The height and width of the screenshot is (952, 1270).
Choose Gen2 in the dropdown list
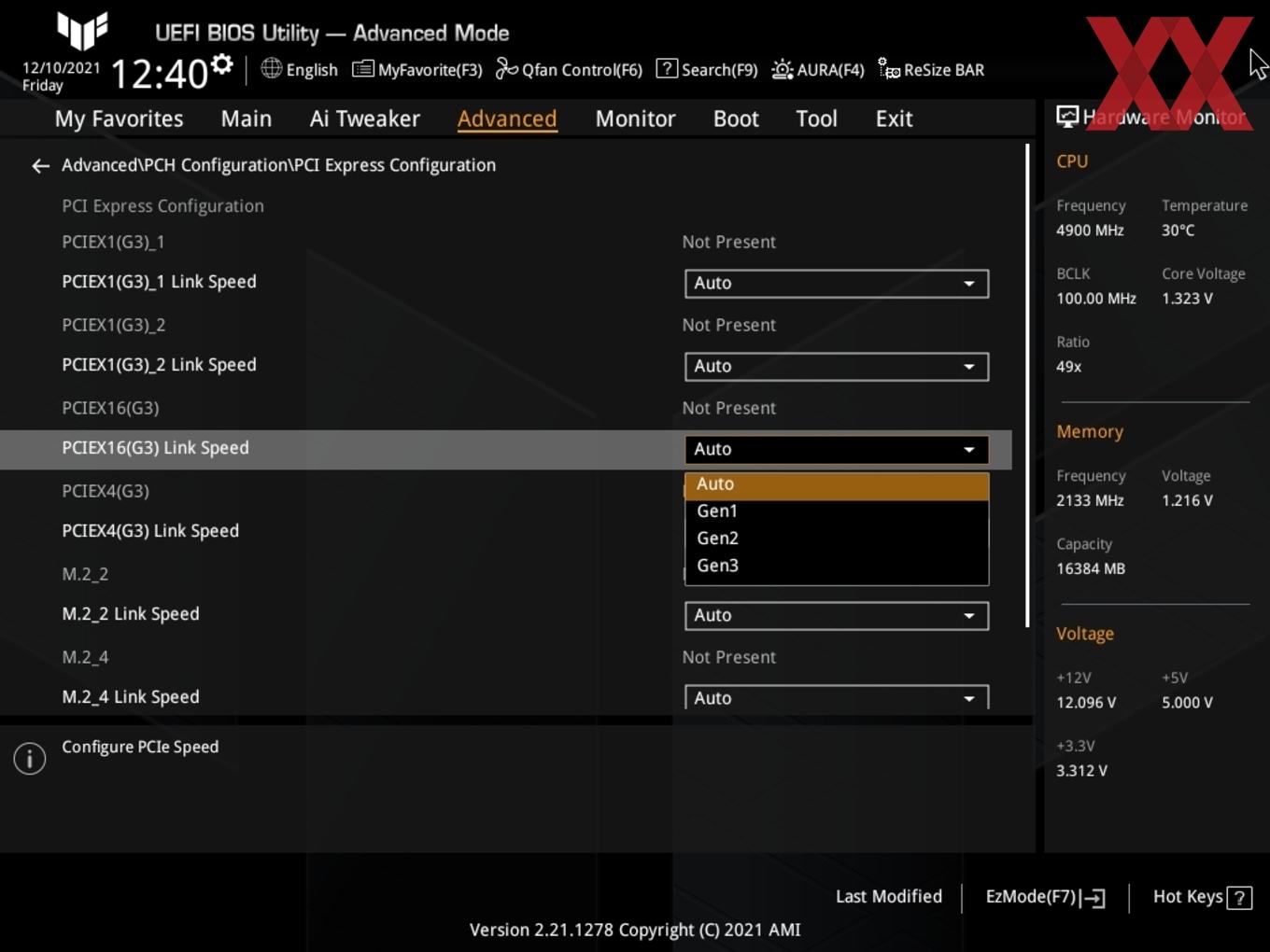click(837, 539)
